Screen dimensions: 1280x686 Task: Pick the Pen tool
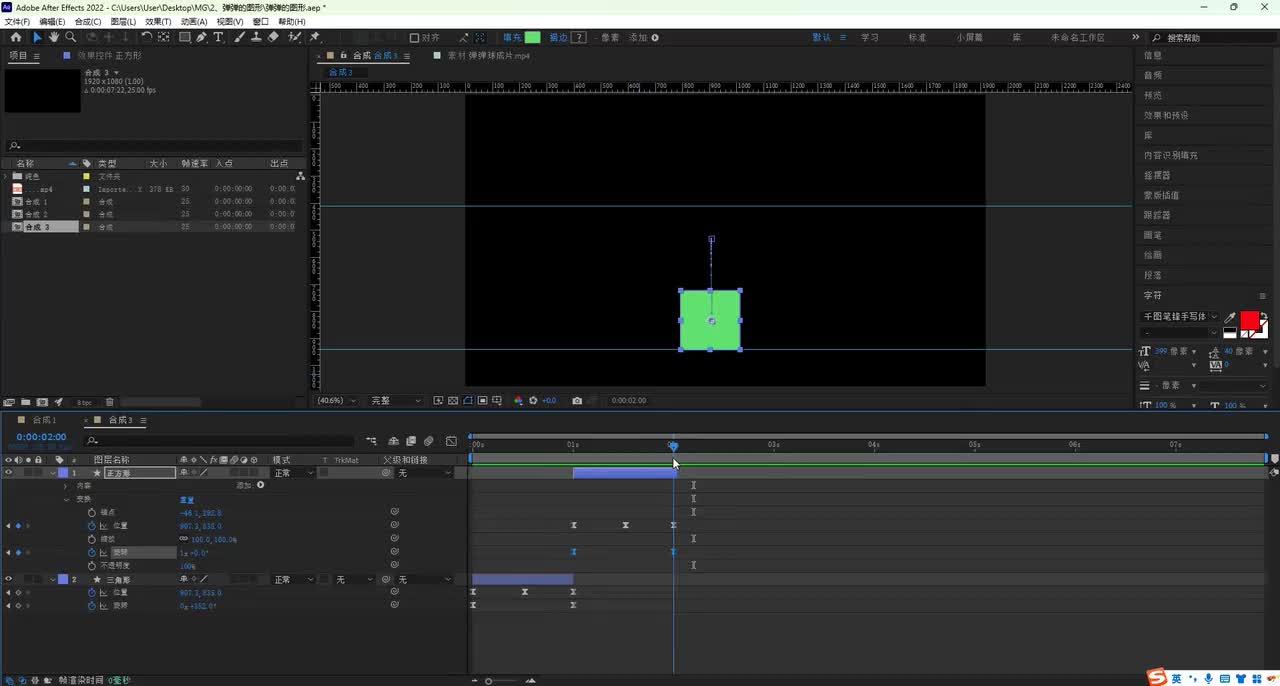(x=202, y=37)
